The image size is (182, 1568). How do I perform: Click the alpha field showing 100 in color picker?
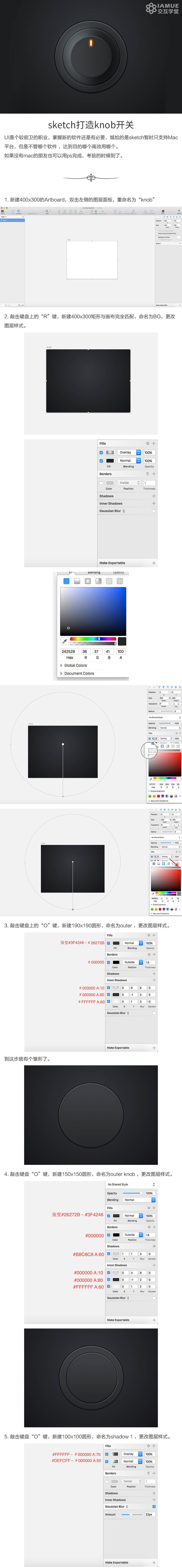pyautogui.click(x=121, y=651)
